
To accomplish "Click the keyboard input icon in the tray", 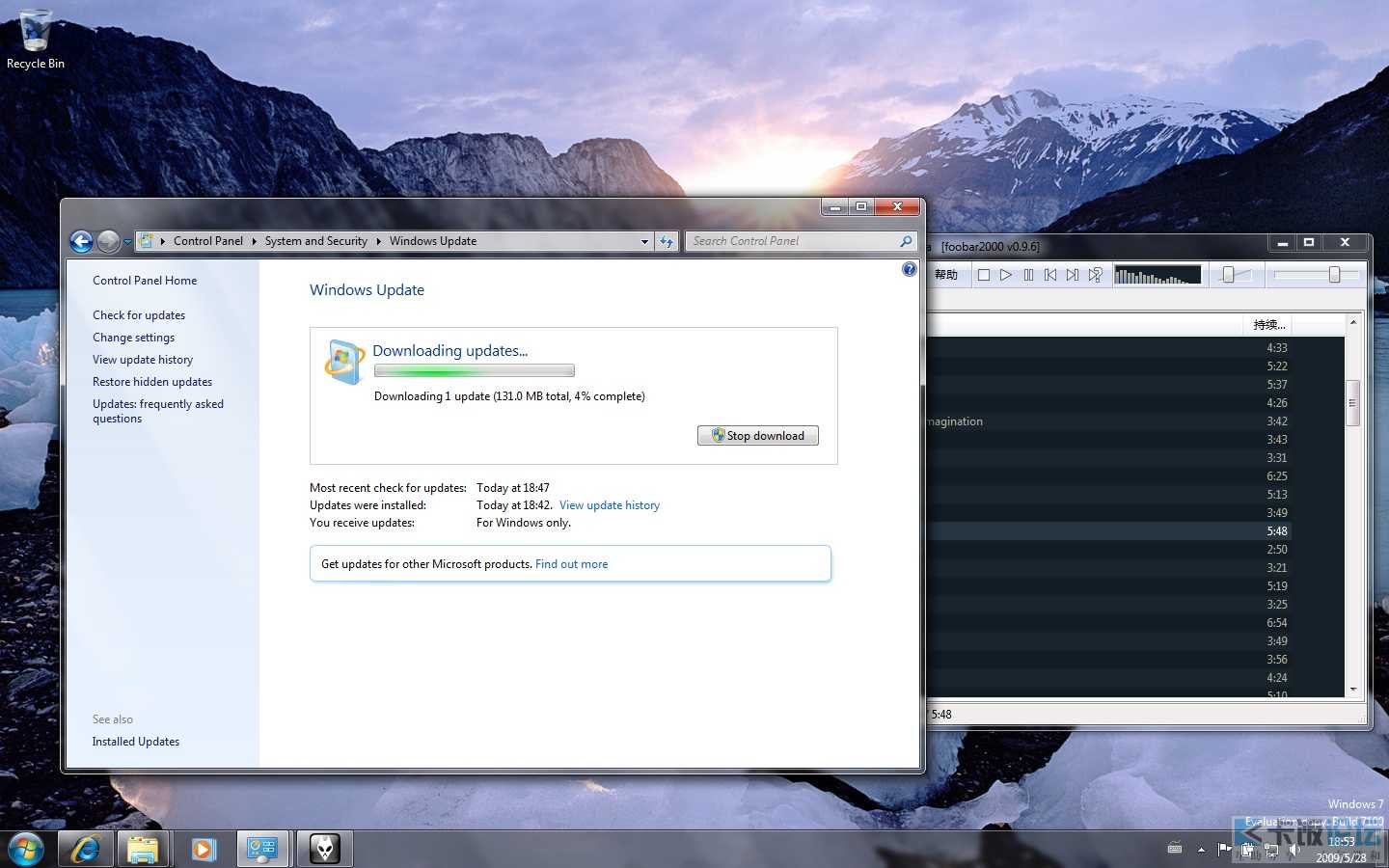I will pos(1175,849).
